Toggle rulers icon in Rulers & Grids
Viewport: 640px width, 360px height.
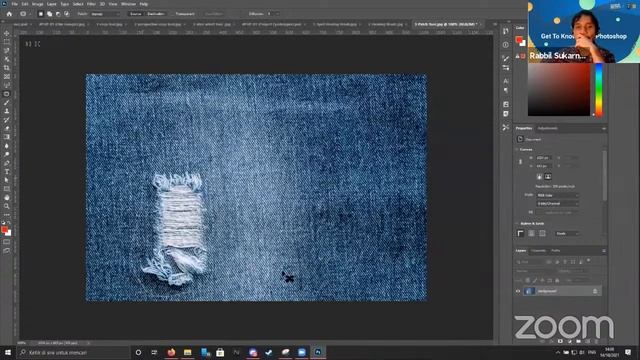pos(520,233)
